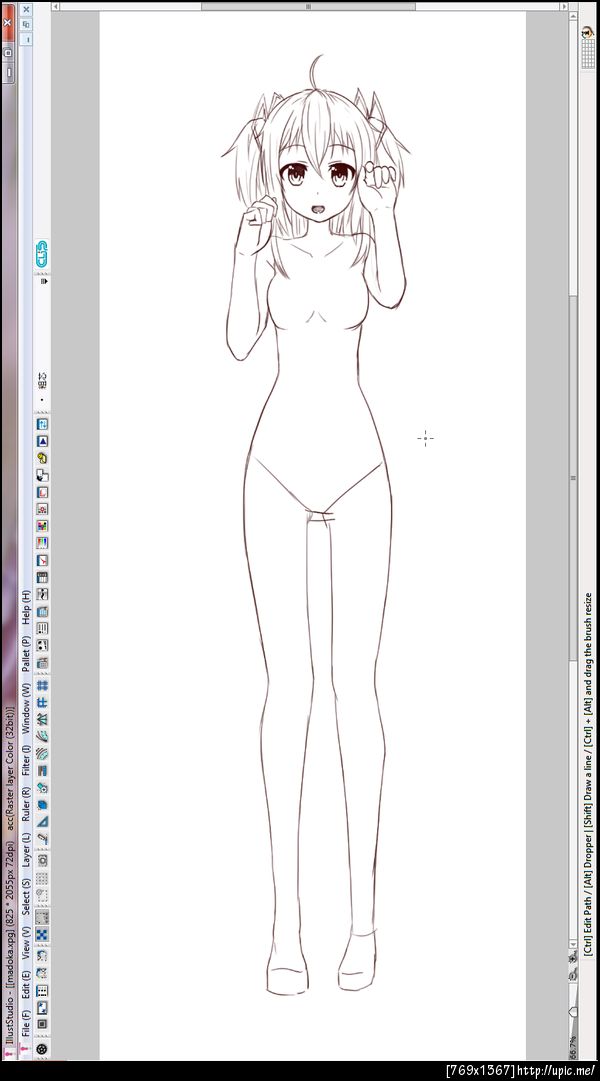The height and width of the screenshot is (1081, 600).
Task: Open the toolbar options dropdown below CLIP logo
Action: coord(43,281)
